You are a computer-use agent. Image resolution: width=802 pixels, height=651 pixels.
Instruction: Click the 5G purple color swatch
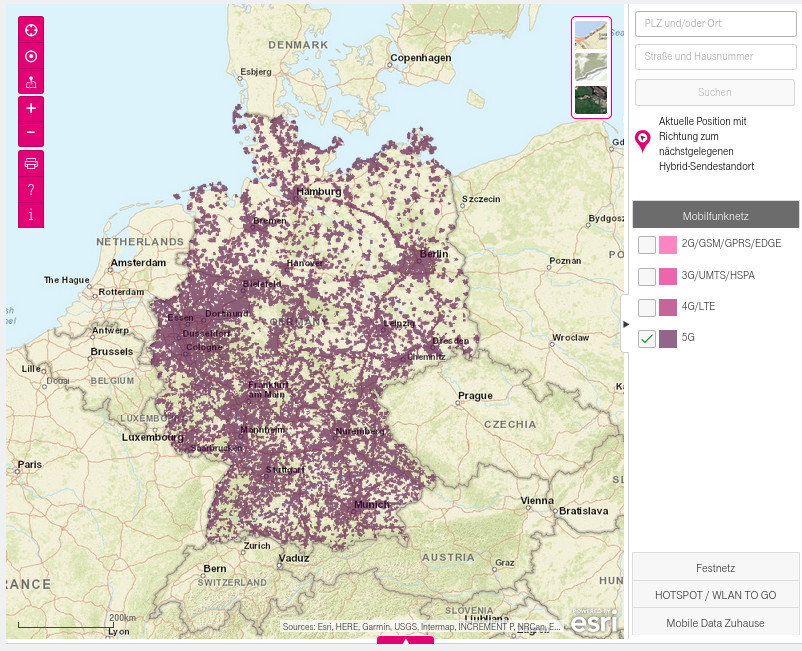pyautogui.click(x=667, y=338)
